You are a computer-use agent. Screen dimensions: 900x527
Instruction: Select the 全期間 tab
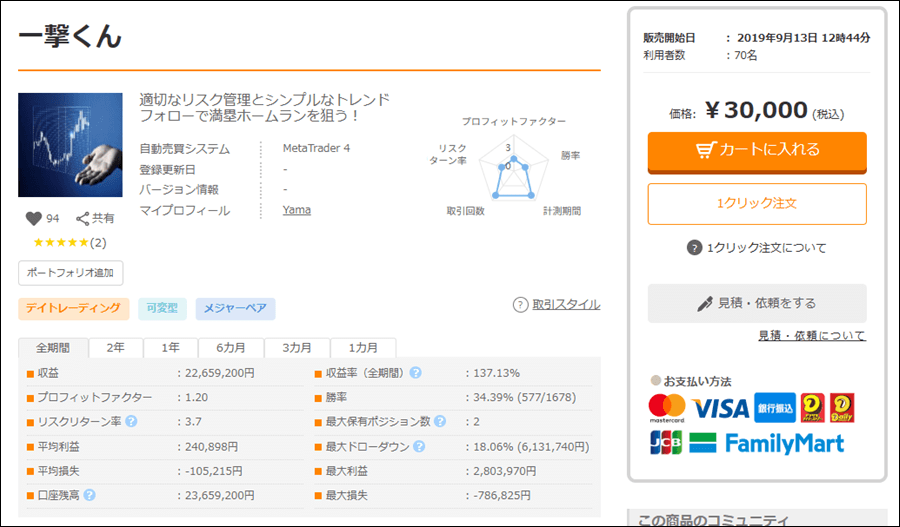pos(53,348)
